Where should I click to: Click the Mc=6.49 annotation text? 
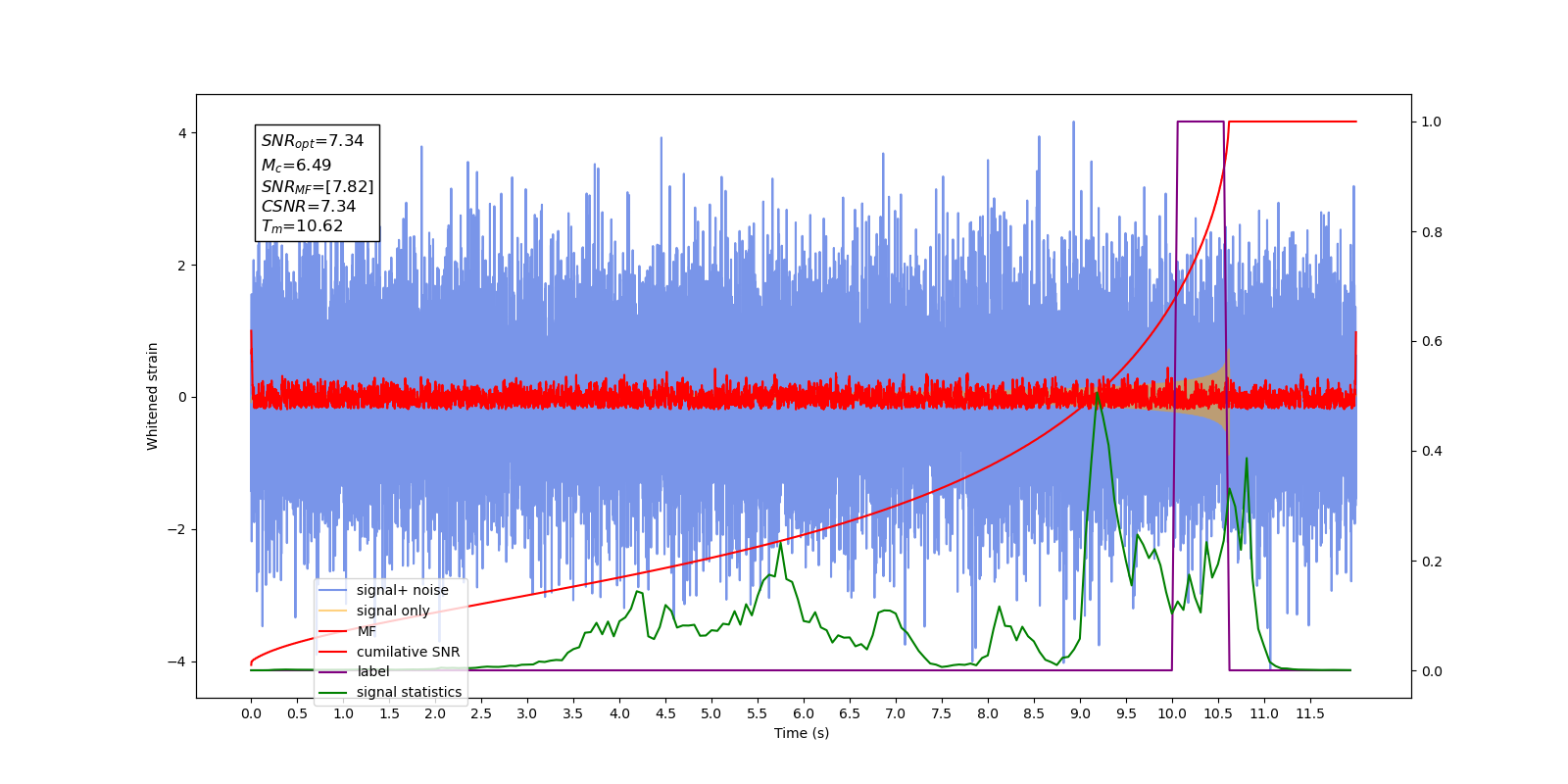pyautogui.click(x=296, y=166)
